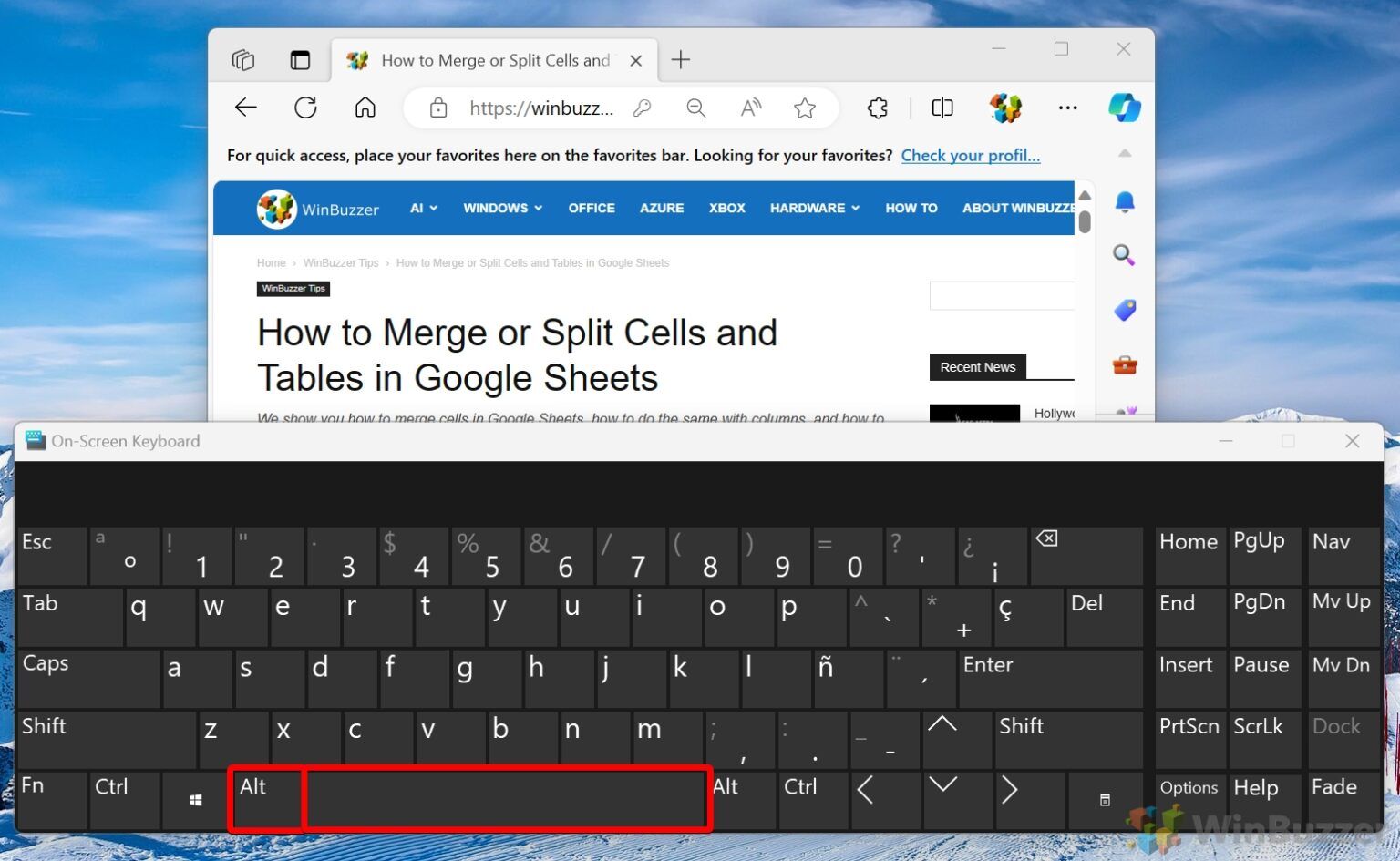Open Copilot from the browser toolbar

pos(1125,108)
